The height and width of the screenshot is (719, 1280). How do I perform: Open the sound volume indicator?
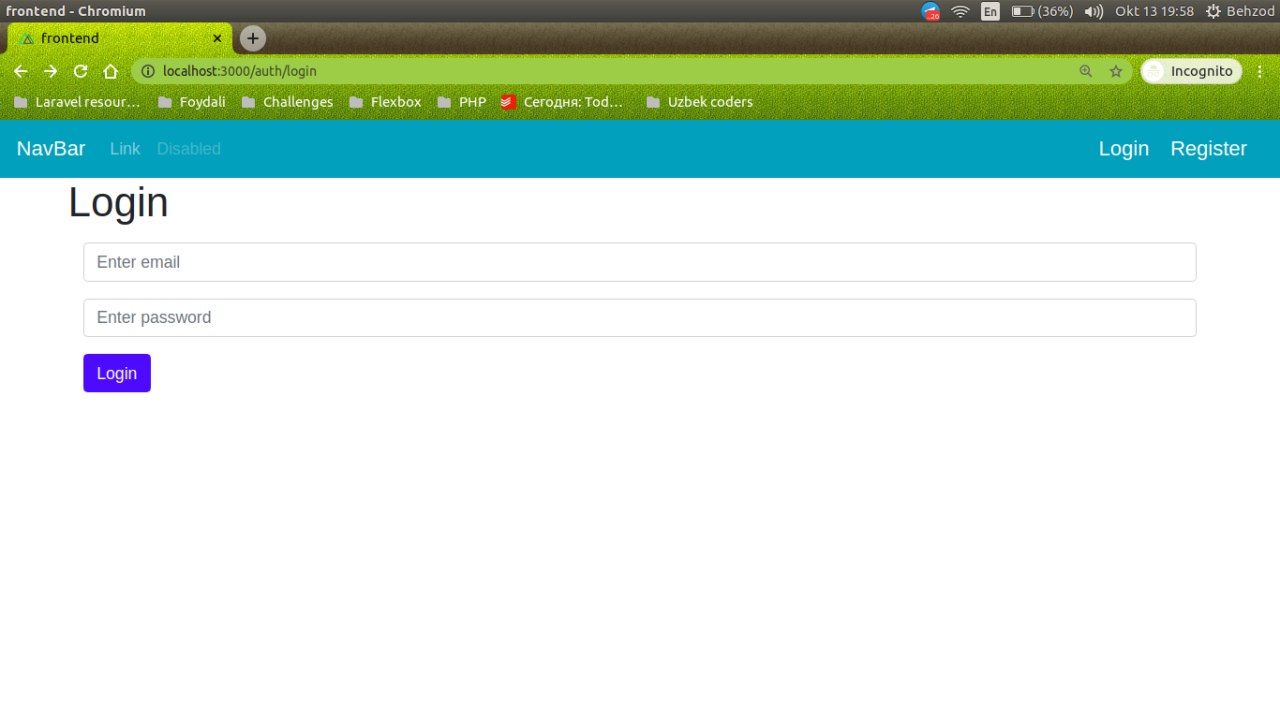(1094, 12)
